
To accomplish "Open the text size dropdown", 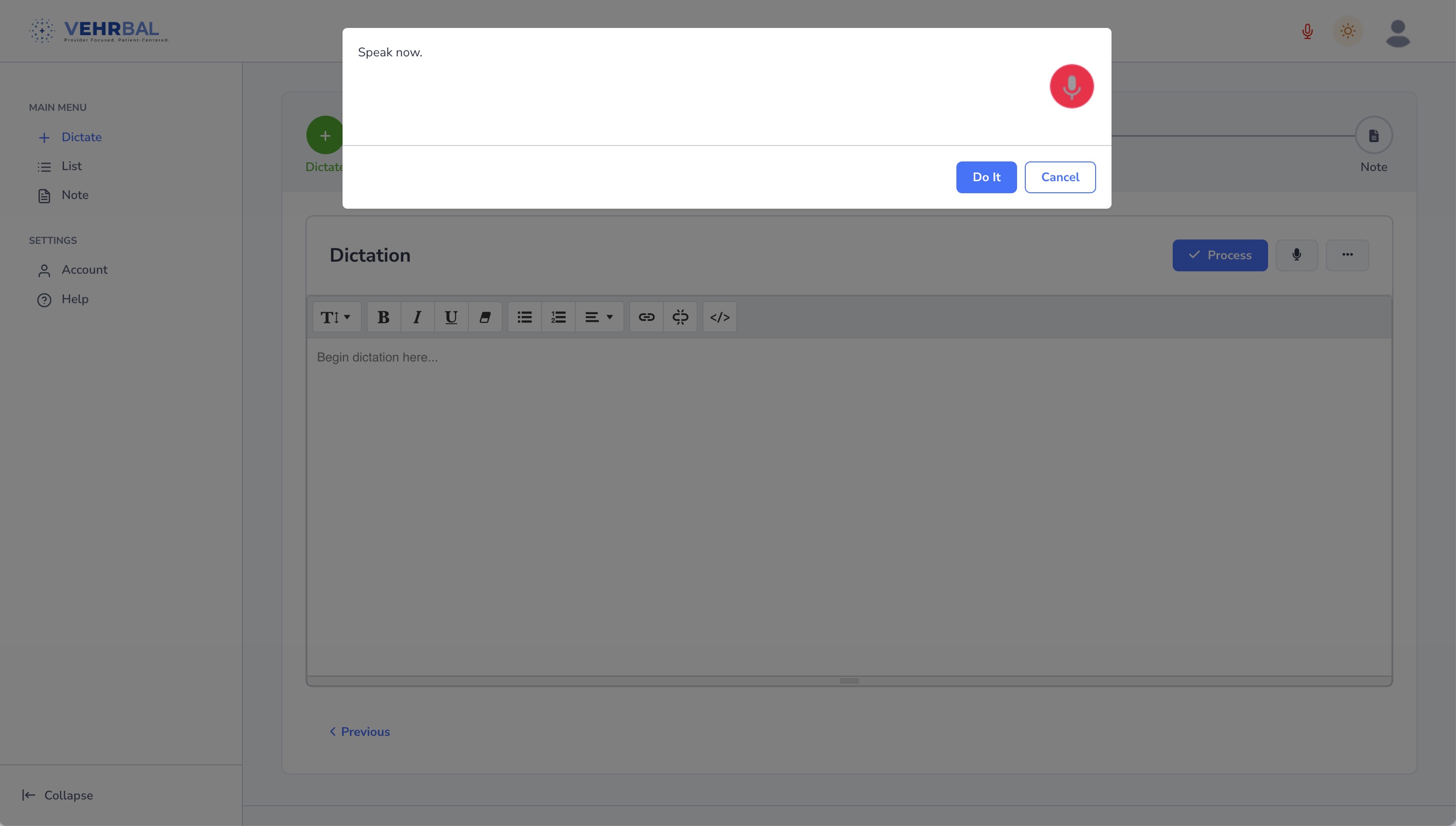I will 336,317.
